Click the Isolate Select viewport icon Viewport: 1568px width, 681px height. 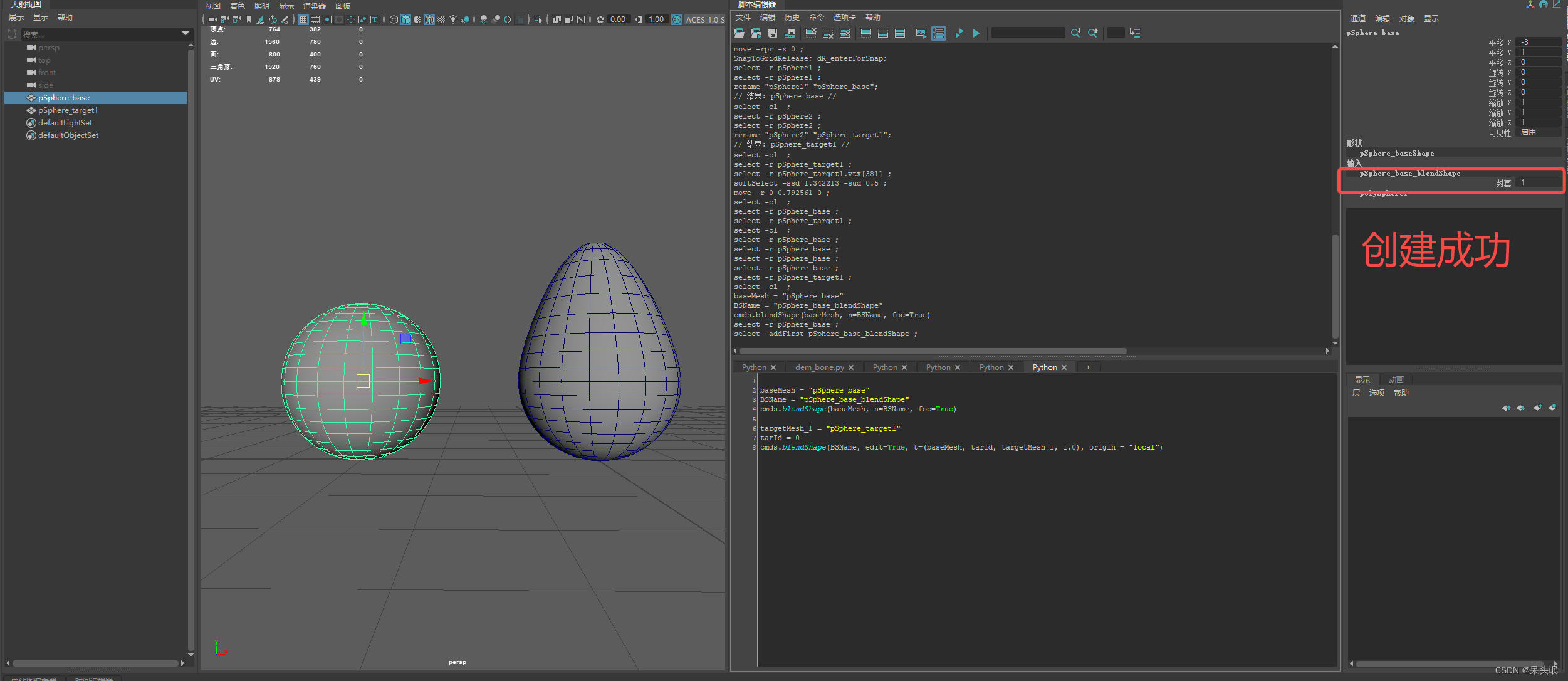point(538,19)
